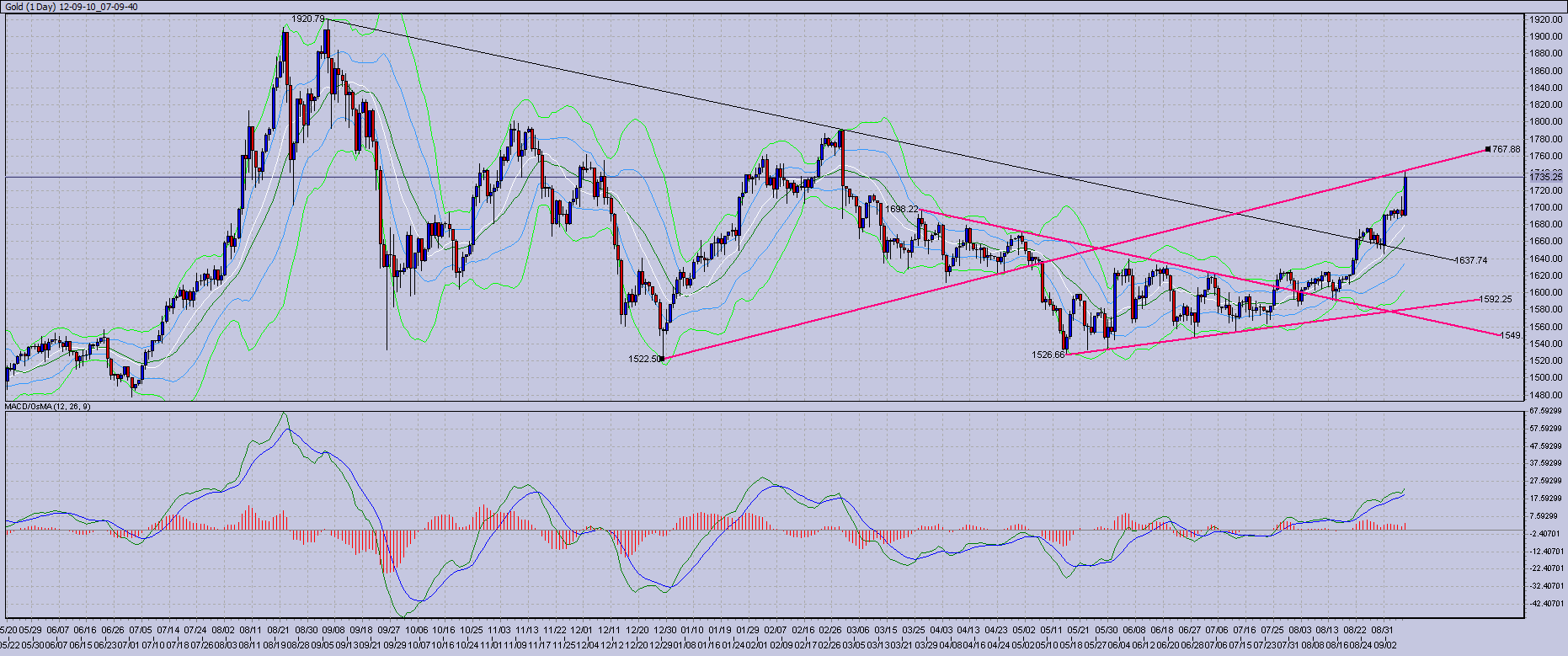1568x656 pixels.
Task: Select the 1637.74 black trendline end label
Action: 1471,260
